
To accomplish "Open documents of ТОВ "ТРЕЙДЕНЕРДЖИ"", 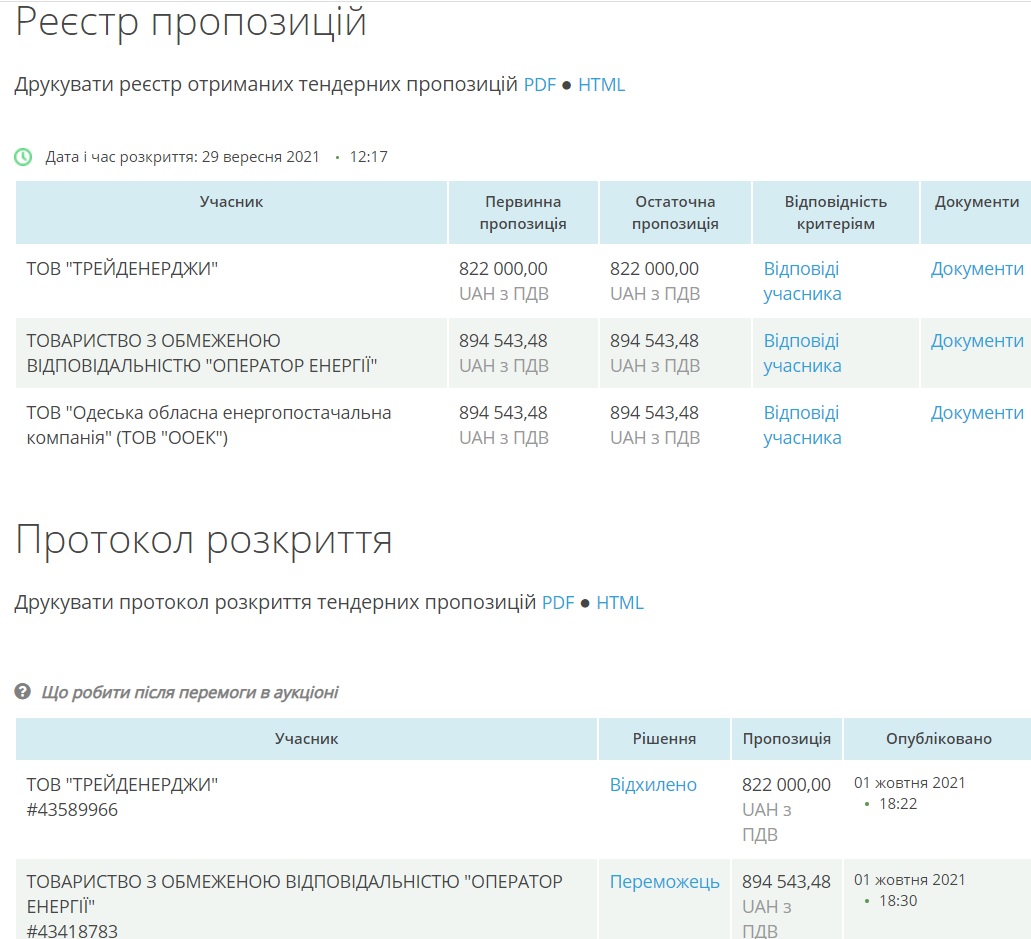I will 977,268.
